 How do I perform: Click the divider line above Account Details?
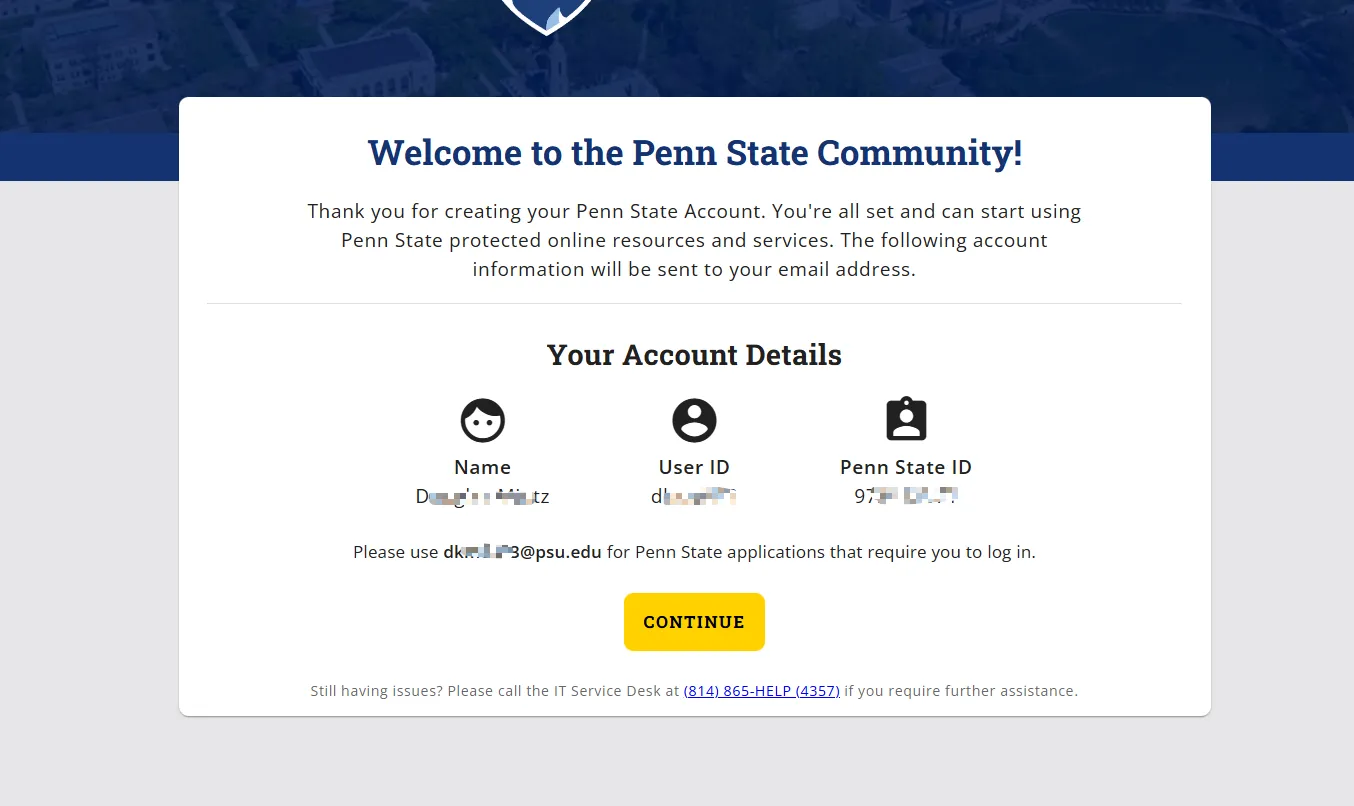click(x=694, y=303)
